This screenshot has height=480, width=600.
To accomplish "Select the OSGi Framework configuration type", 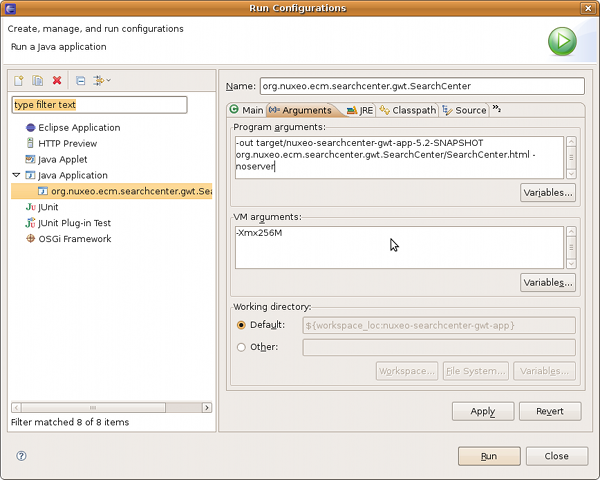I will pos(74,239).
